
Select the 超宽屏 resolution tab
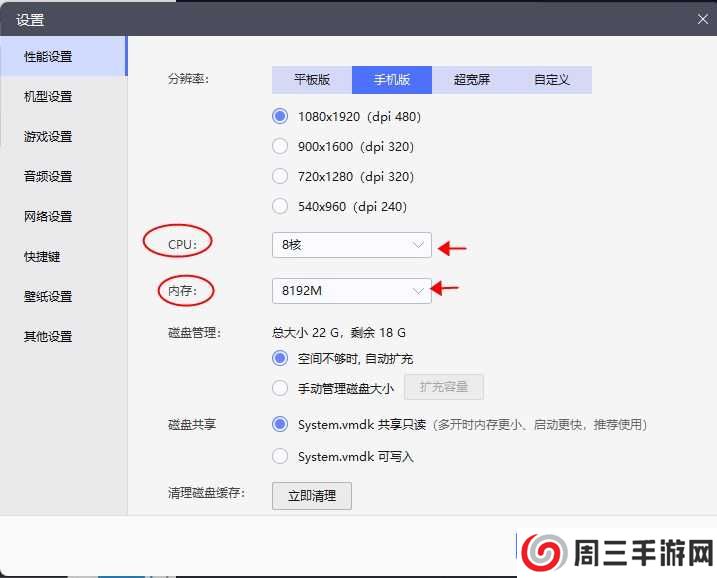tap(471, 80)
